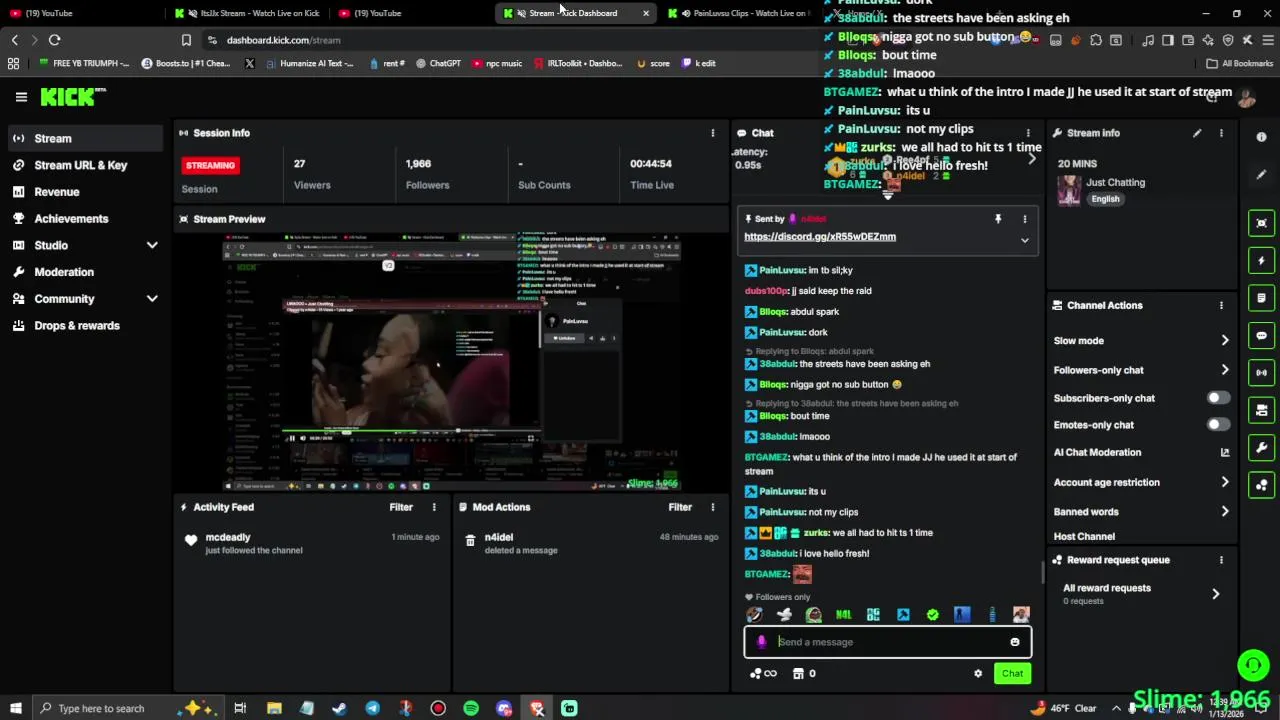The image size is (1280, 720).
Task: Expand the pinned message chevron
Action: [1024, 241]
